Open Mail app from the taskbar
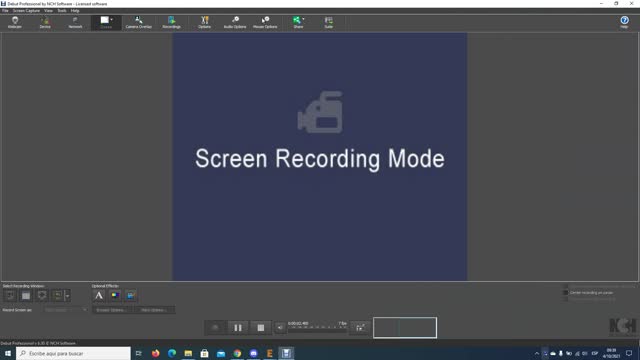Viewport: 640px width, 360px height. (221, 353)
